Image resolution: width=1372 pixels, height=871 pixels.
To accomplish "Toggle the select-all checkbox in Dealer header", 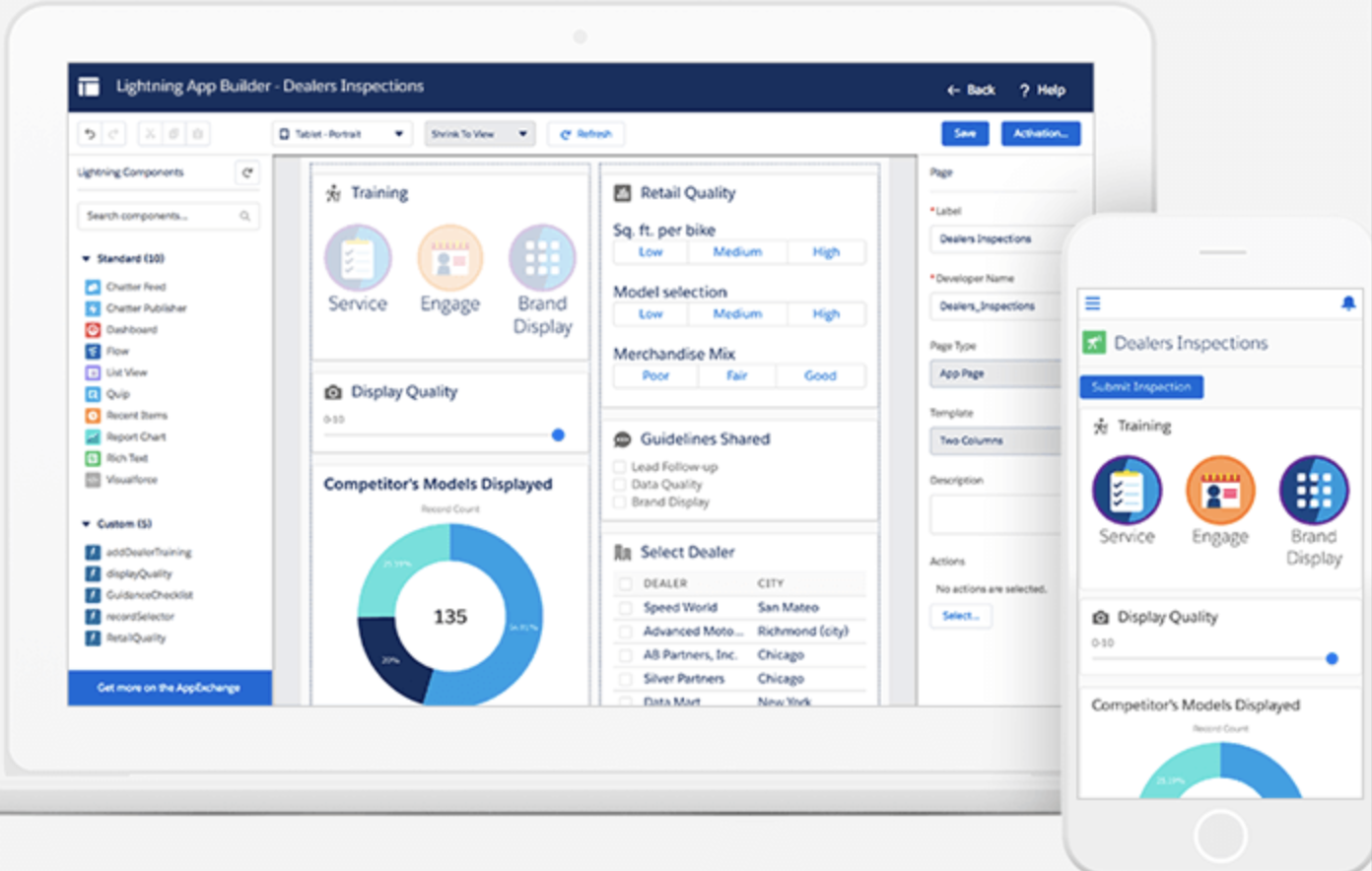I will point(625,583).
